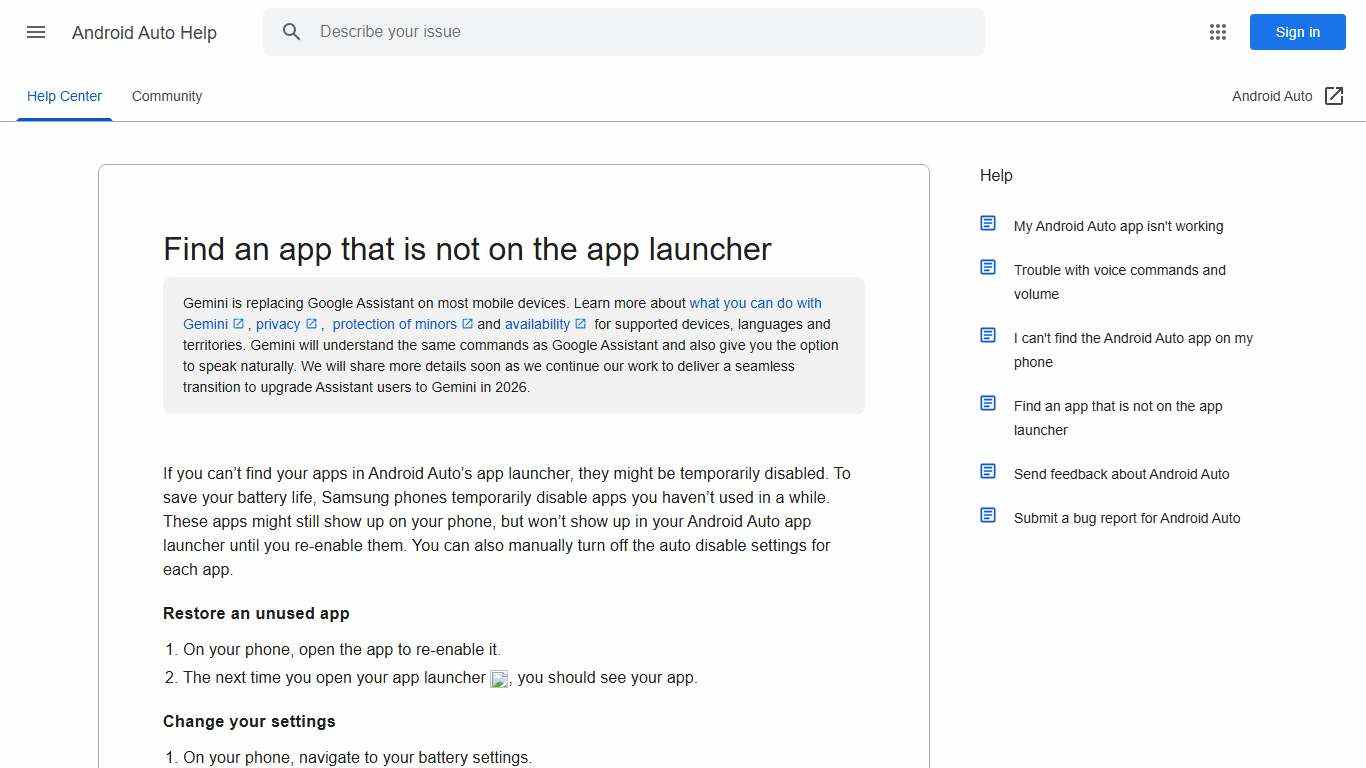The image size is (1366, 768).
Task: Click the app launcher image icon in step 2
Action: coord(499,678)
